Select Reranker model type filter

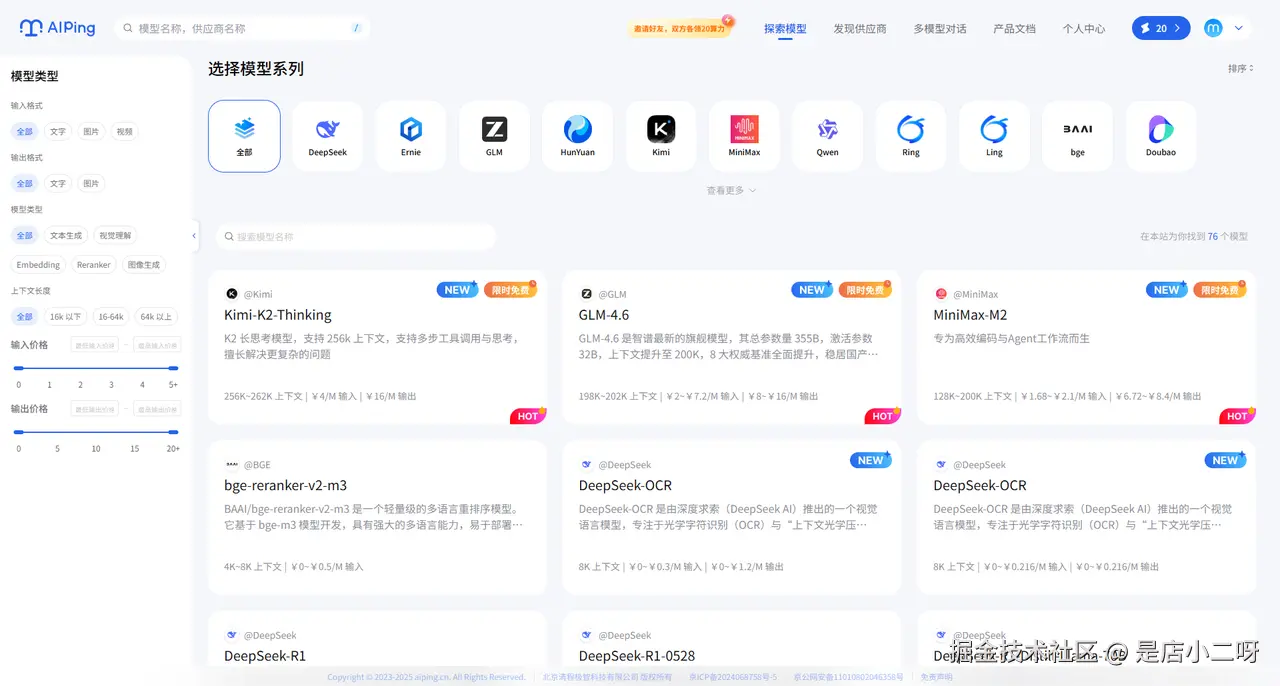pos(94,265)
